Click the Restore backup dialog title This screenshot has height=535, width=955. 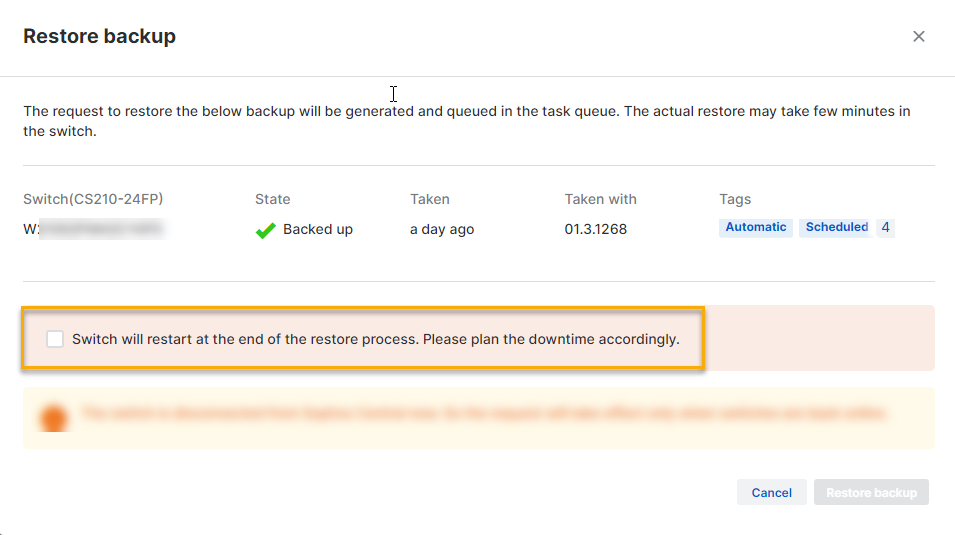tap(99, 36)
